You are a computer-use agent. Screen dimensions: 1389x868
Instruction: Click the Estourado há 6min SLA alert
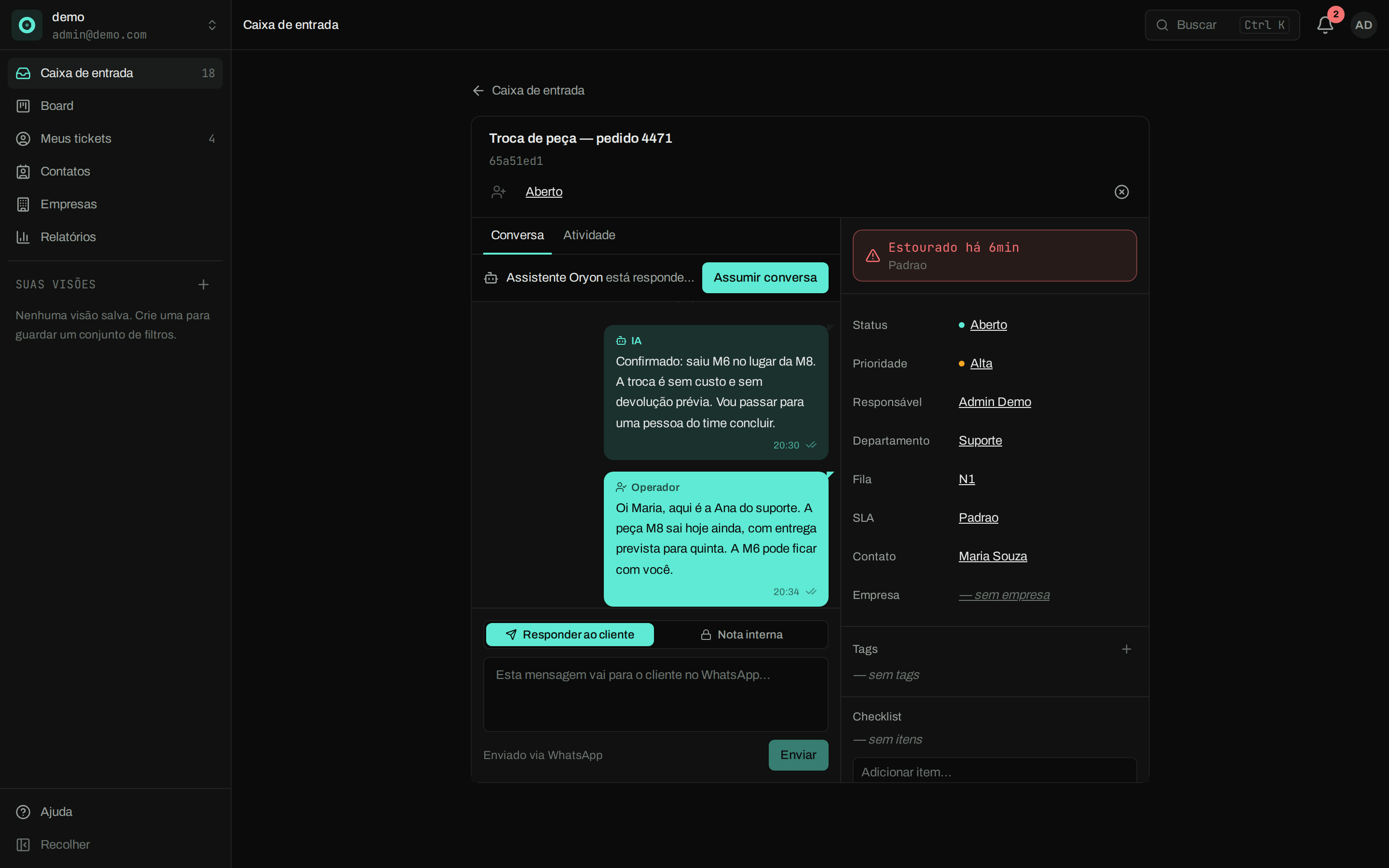[x=994, y=256]
